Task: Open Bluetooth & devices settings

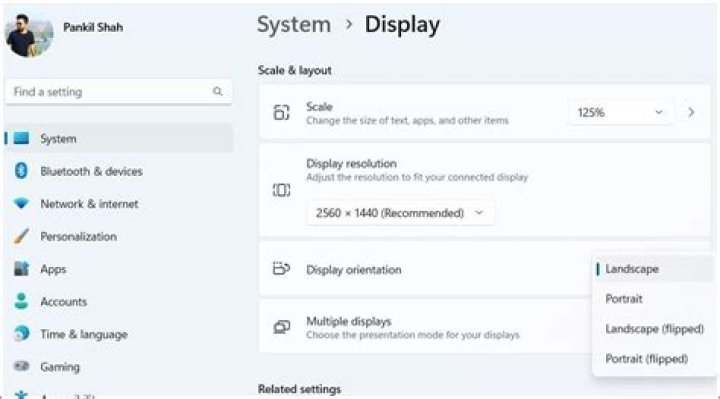Action: 91,171
